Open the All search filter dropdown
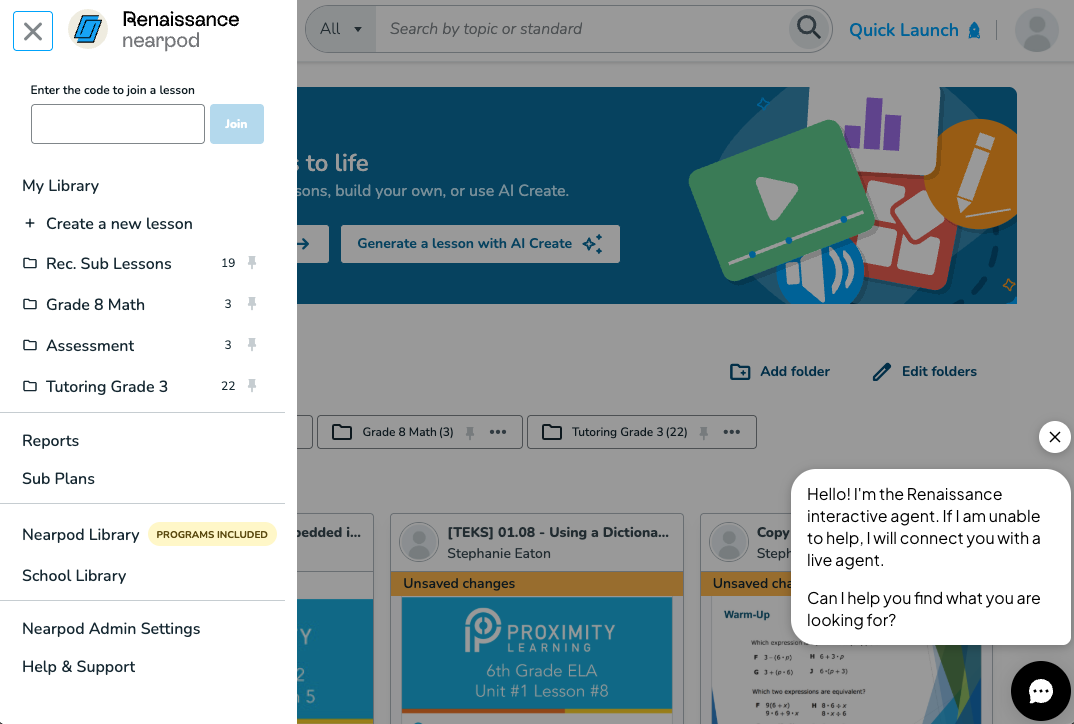This screenshot has height=724, width=1074. [x=340, y=29]
